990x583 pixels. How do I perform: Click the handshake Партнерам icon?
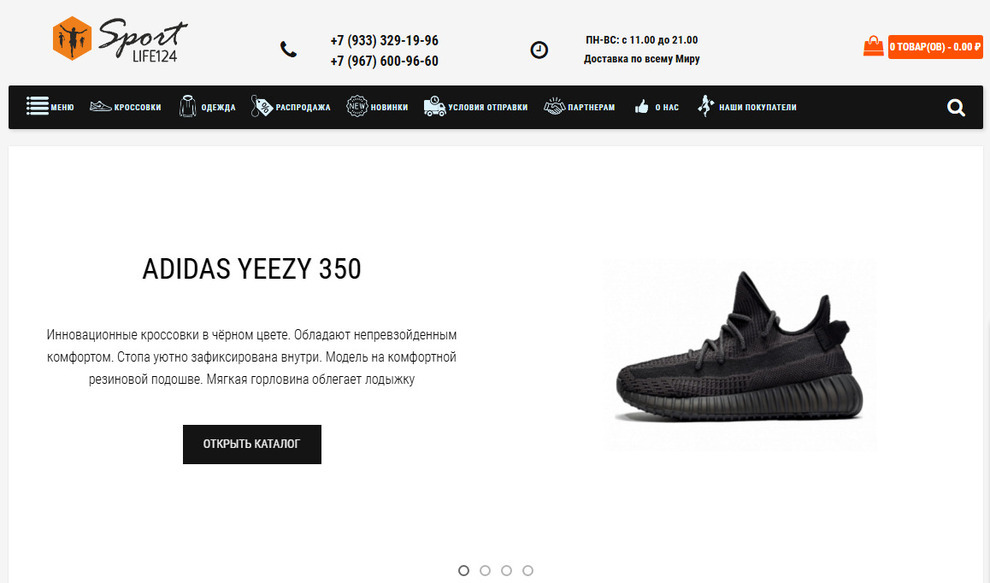pyautogui.click(x=554, y=106)
